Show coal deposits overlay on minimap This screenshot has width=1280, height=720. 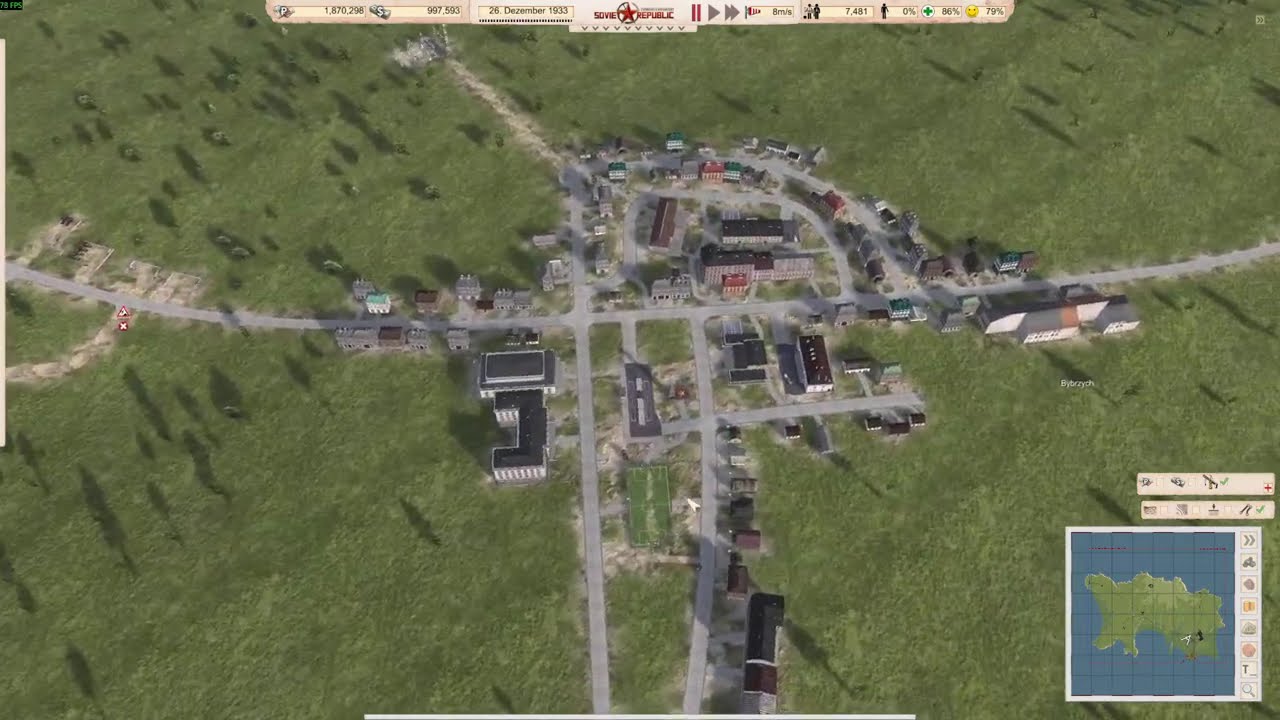[x=1249, y=563]
